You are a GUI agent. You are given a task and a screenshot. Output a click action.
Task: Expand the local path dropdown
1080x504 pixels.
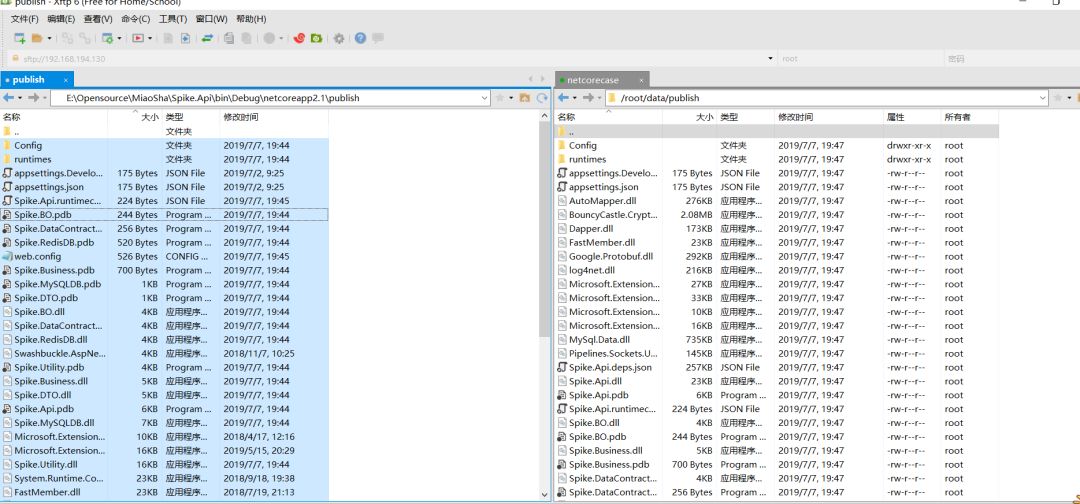486,98
